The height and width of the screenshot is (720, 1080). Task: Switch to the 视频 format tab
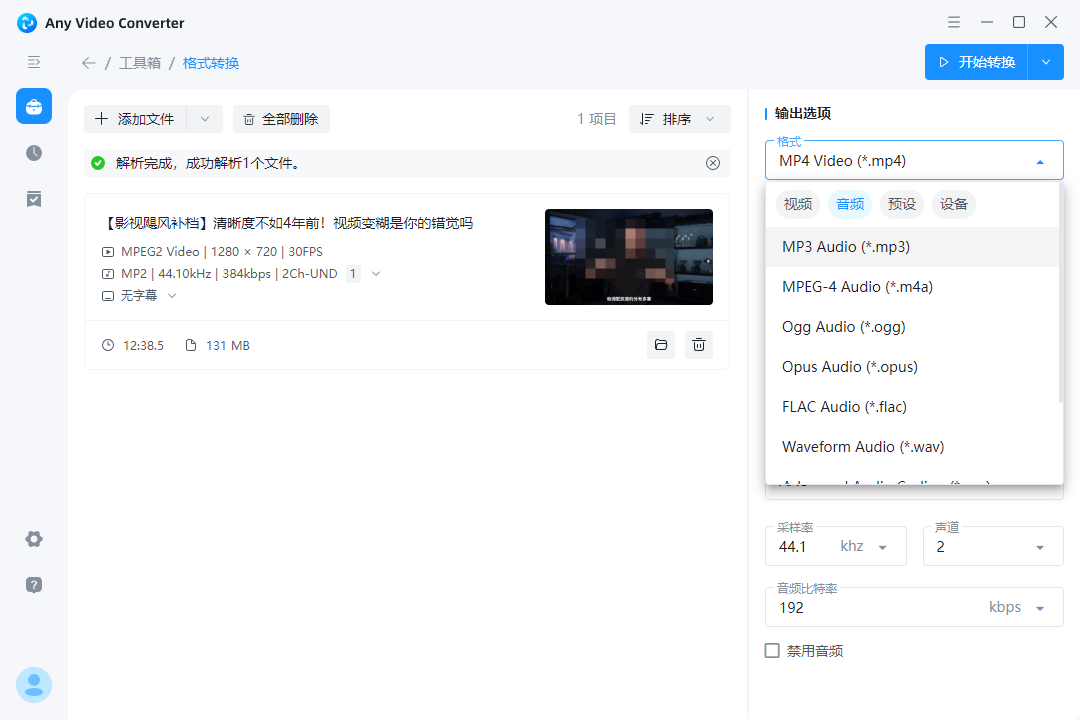pos(797,204)
